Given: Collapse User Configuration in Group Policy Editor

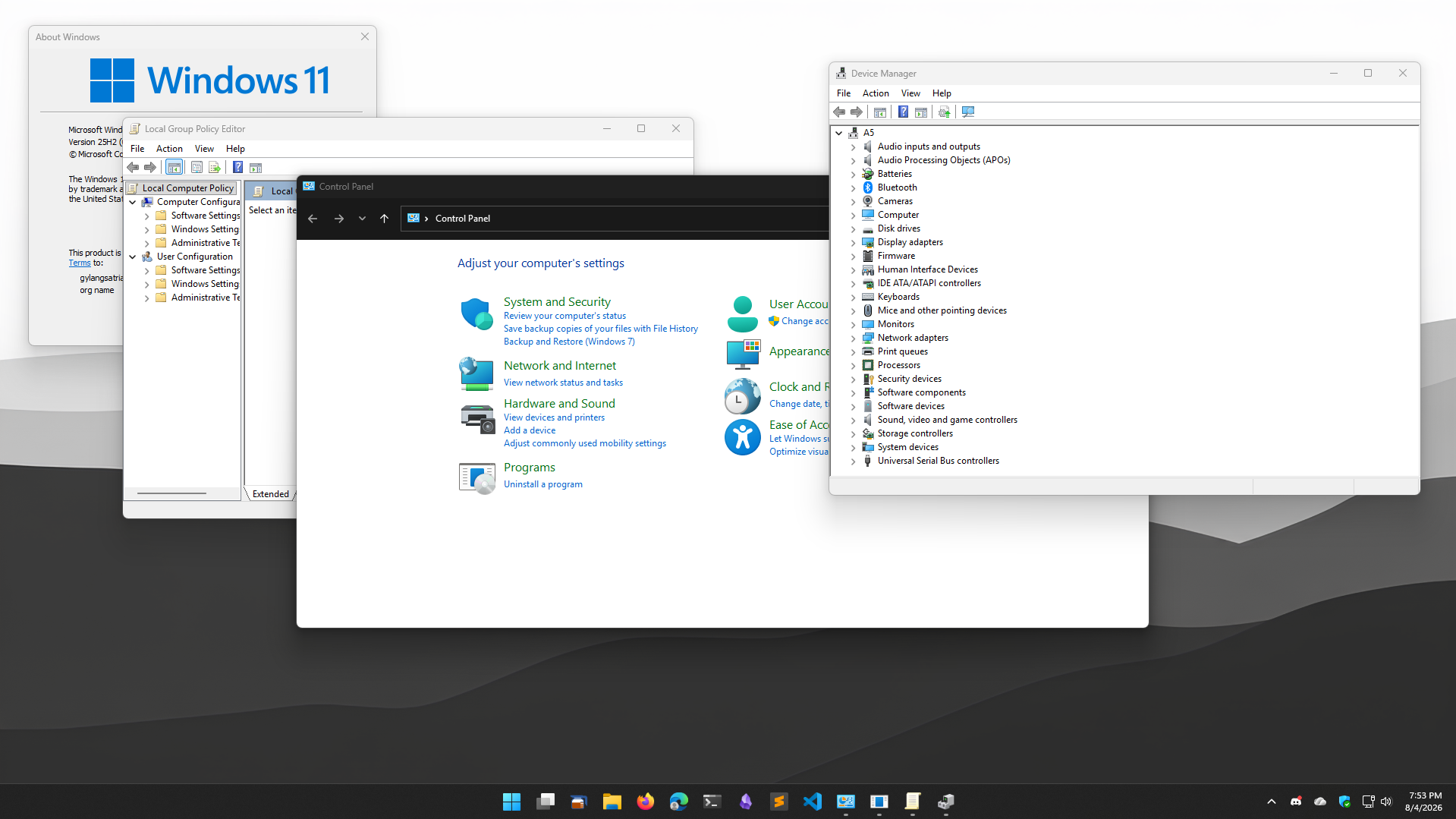Looking at the screenshot, I should (x=133, y=257).
